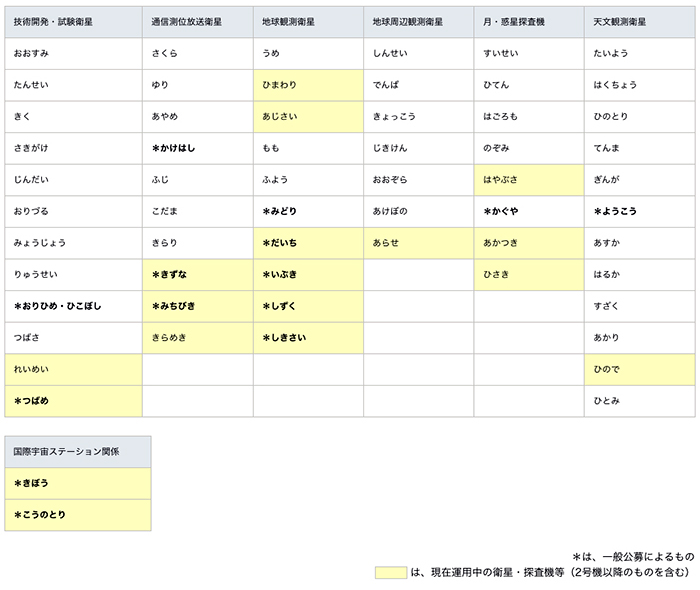Screen dimensions: 700x590
Task: Select the 月・惑星探査機 column header
Action: 529,22
